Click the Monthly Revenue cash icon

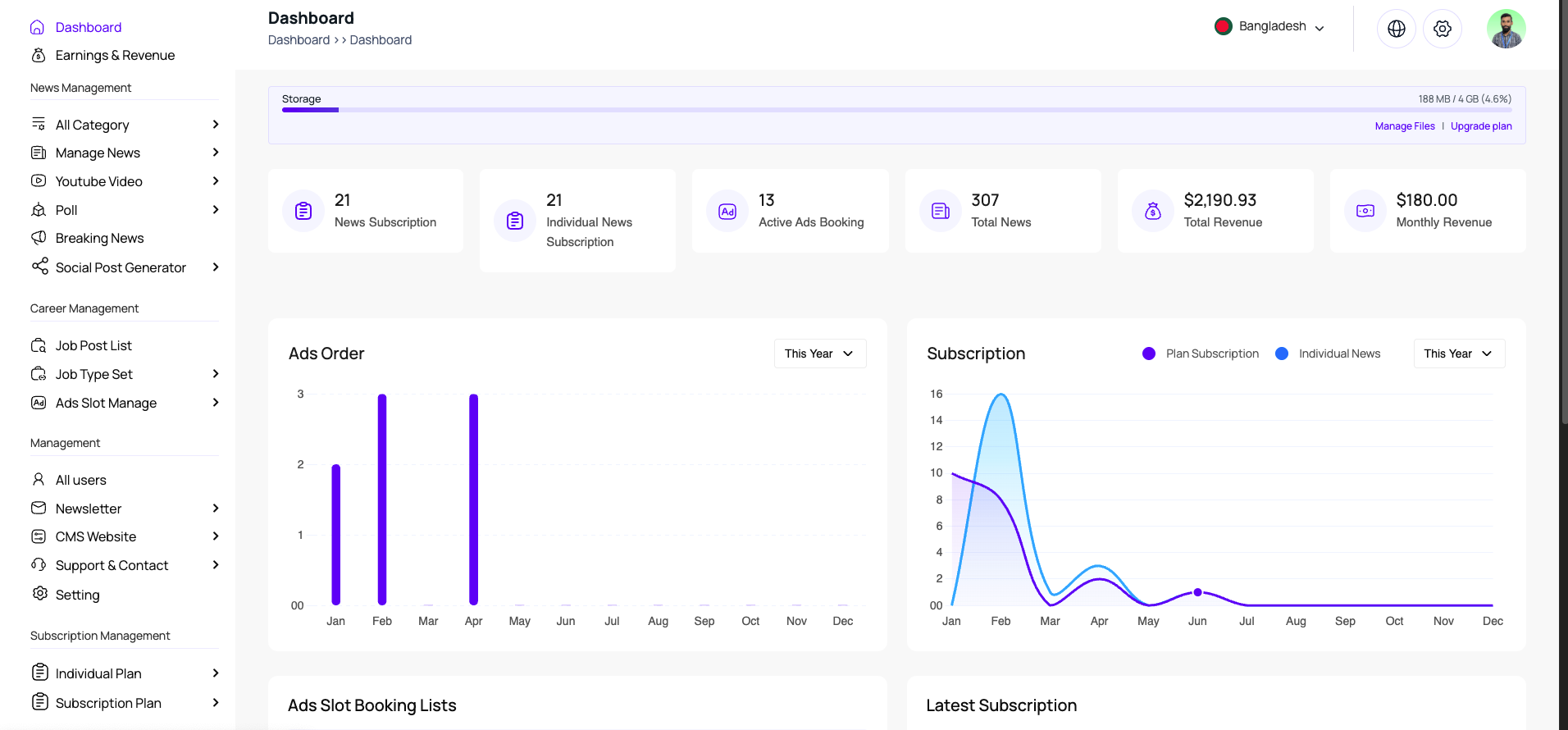click(x=1365, y=211)
